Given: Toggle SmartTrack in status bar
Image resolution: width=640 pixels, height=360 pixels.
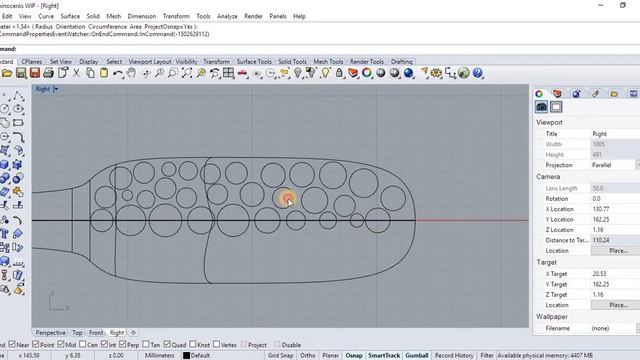Looking at the screenshot, I should point(384,356).
